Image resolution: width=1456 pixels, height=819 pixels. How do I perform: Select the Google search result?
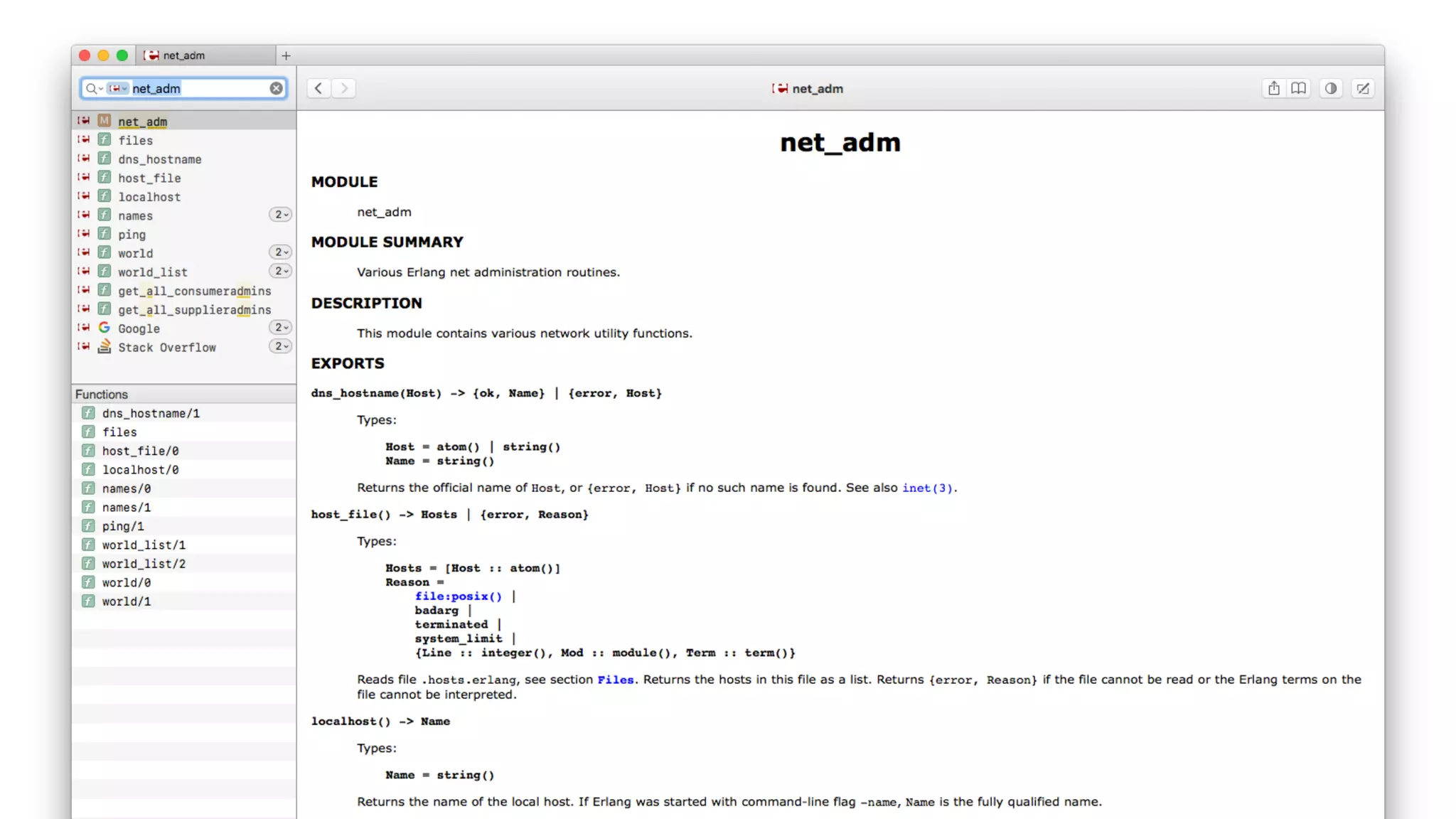139,328
